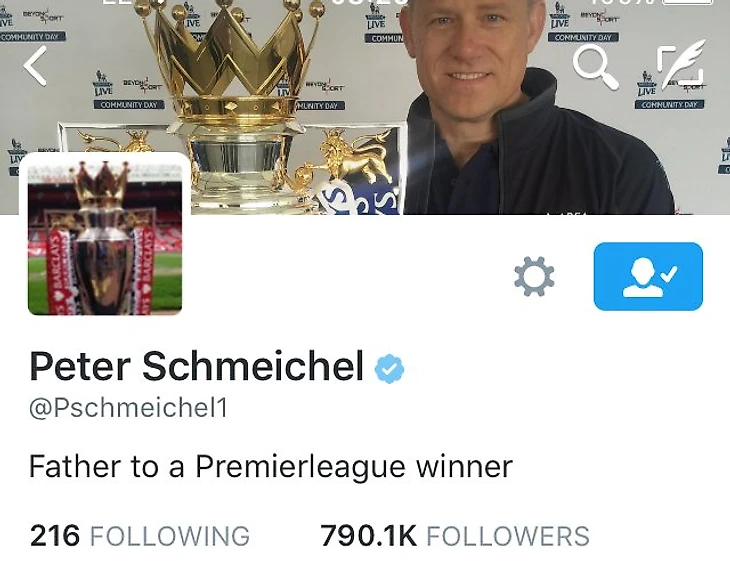730x575 pixels.
Task: Tap the man's face in the banner
Action: [471, 42]
